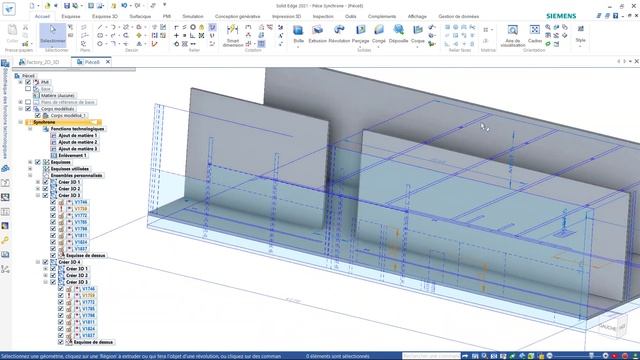
Task: Open the Solid Edge application button
Action: pyautogui.click(x=9, y=9)
